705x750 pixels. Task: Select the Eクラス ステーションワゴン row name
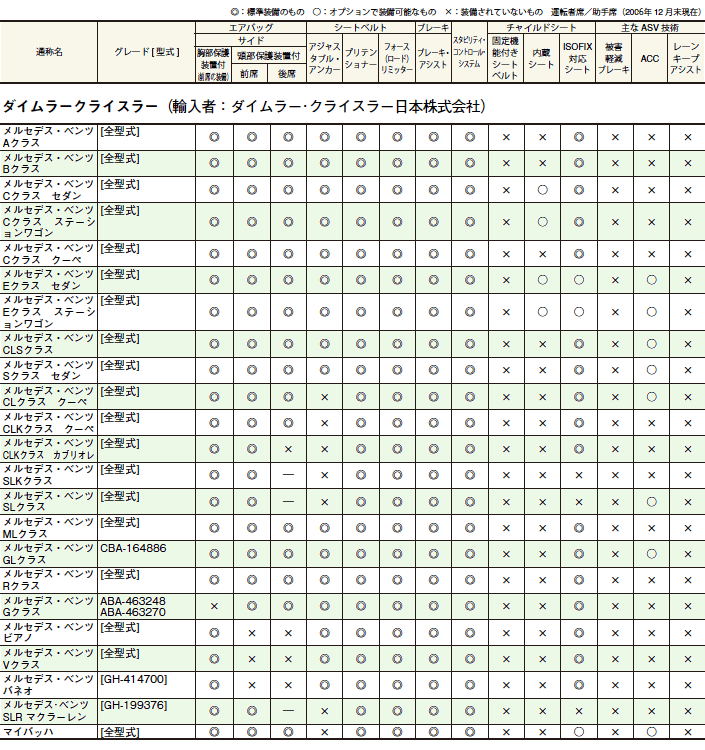49,312
